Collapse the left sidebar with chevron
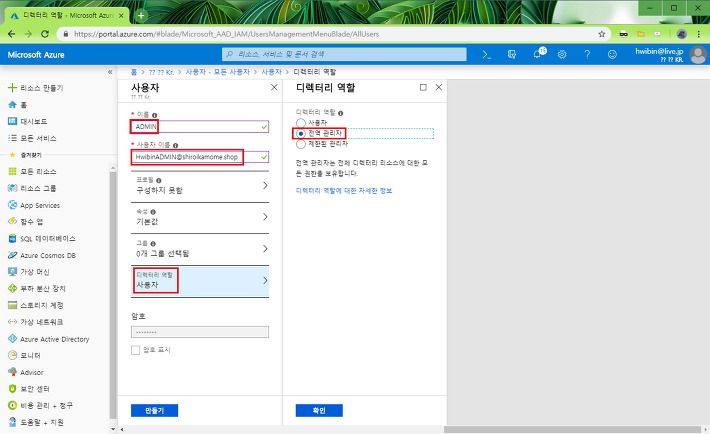Image resolution: width=710 pixels, height=434 pixels. click(x=110, y=72)
